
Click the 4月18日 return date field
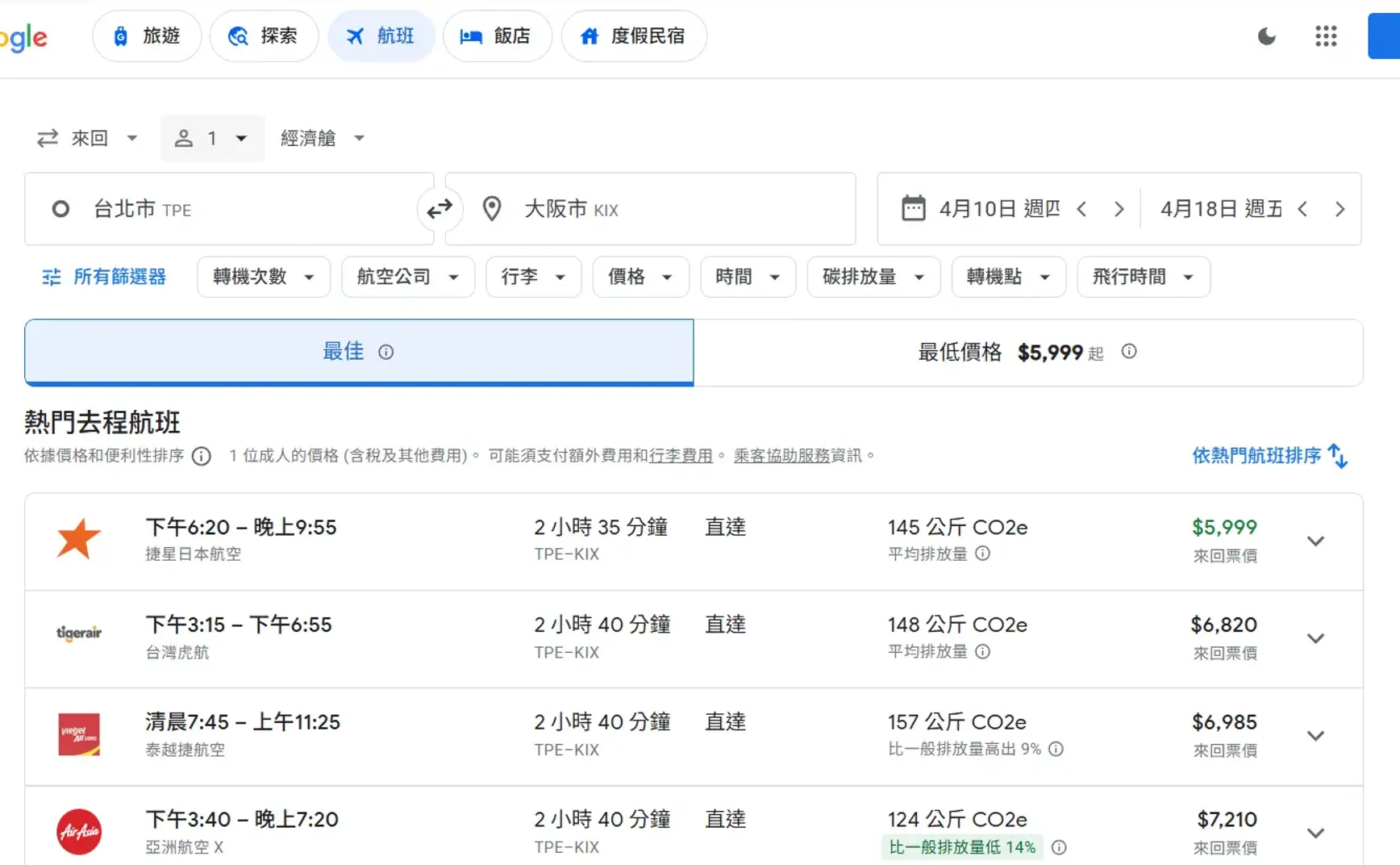pos(1221,210)
